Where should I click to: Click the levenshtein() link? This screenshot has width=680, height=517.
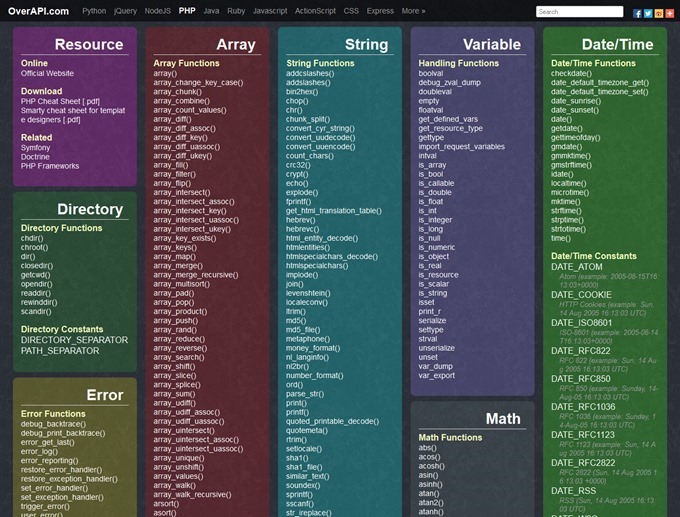point(308,293)
